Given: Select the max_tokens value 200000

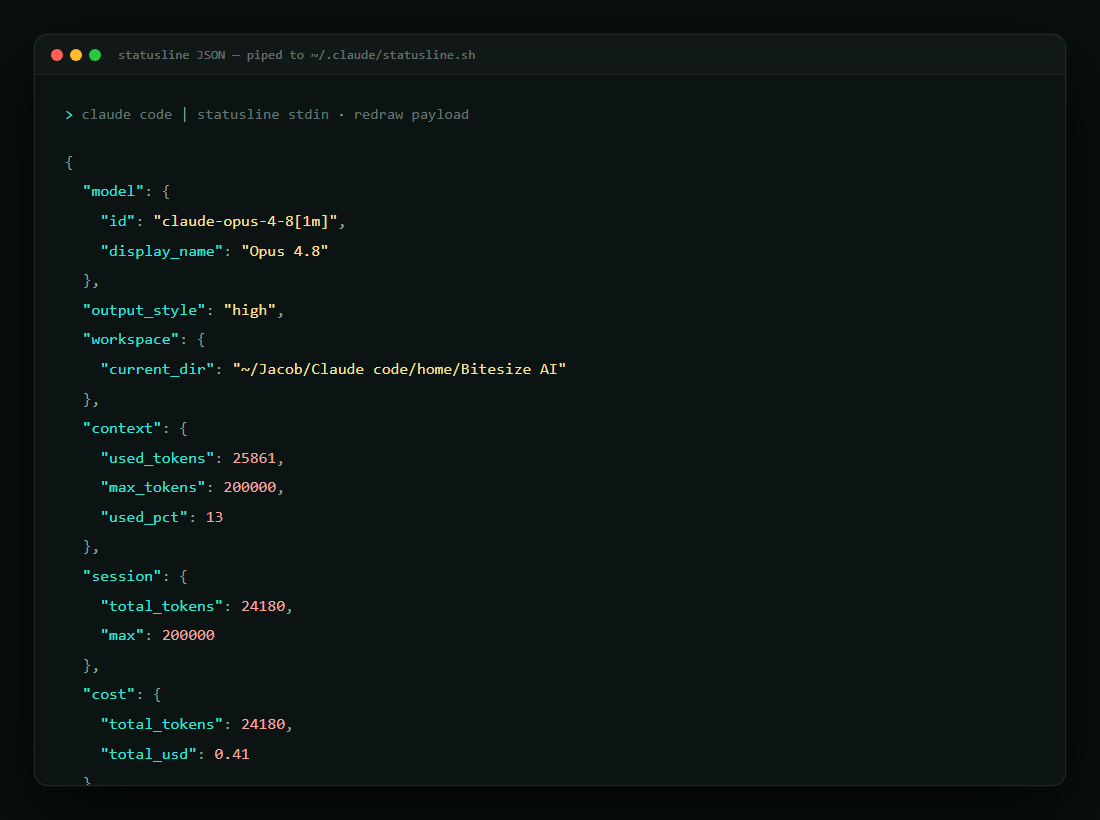Looking at the screenshot, I should point(250,488).
